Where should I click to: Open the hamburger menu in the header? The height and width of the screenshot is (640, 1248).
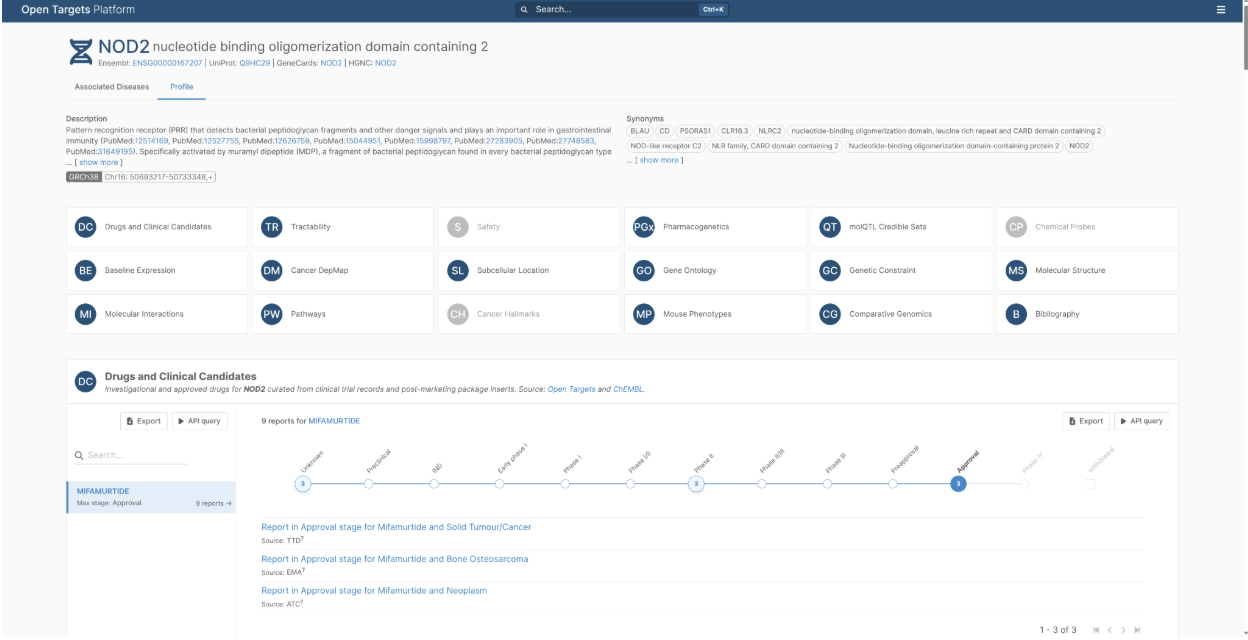pyautogui.click(x=1220, y=9)
